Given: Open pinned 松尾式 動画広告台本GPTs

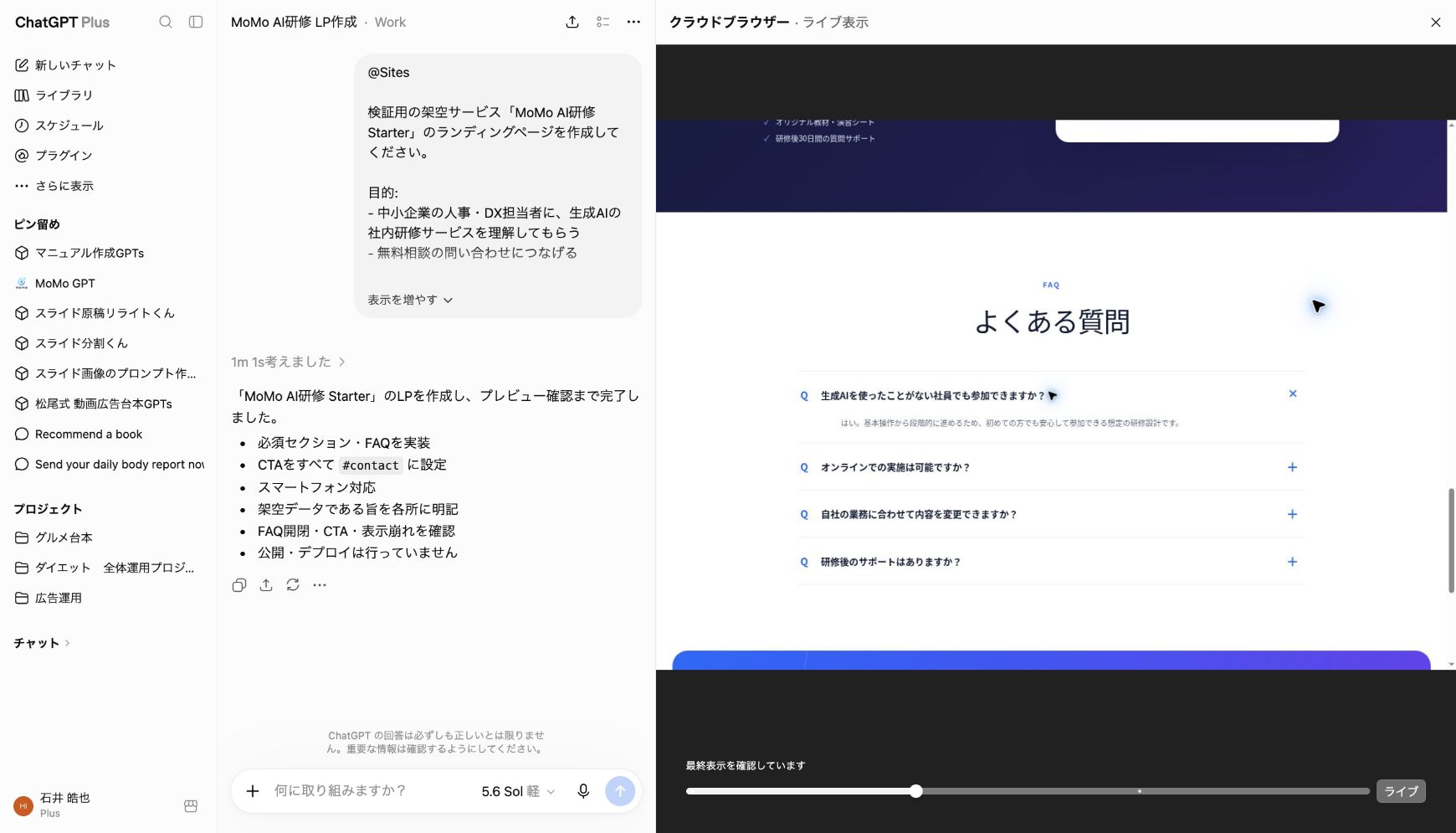Looking at the screenshot, I should click(x=94, y=404).
